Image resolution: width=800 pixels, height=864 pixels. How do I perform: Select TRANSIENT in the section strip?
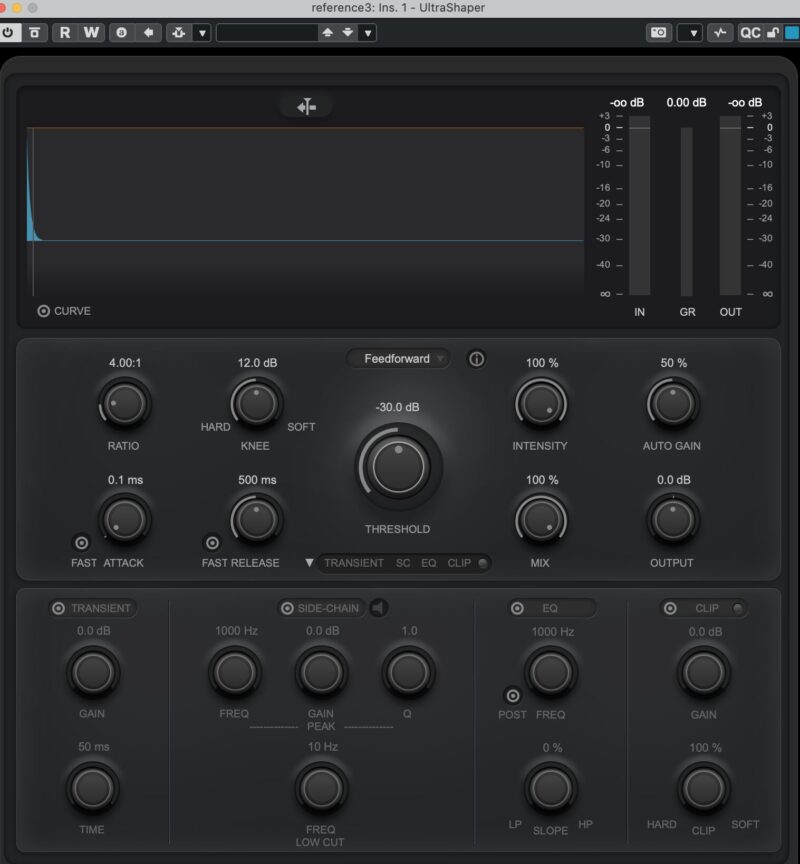[354, 563]
